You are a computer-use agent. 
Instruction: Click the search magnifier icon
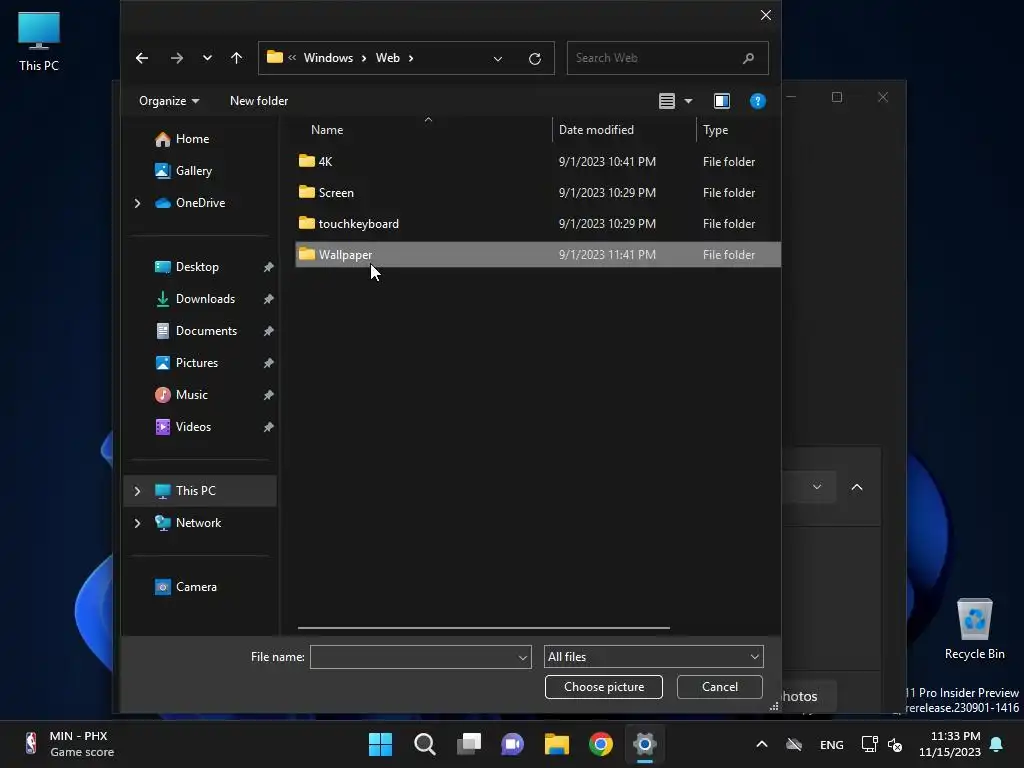[748, 58]
